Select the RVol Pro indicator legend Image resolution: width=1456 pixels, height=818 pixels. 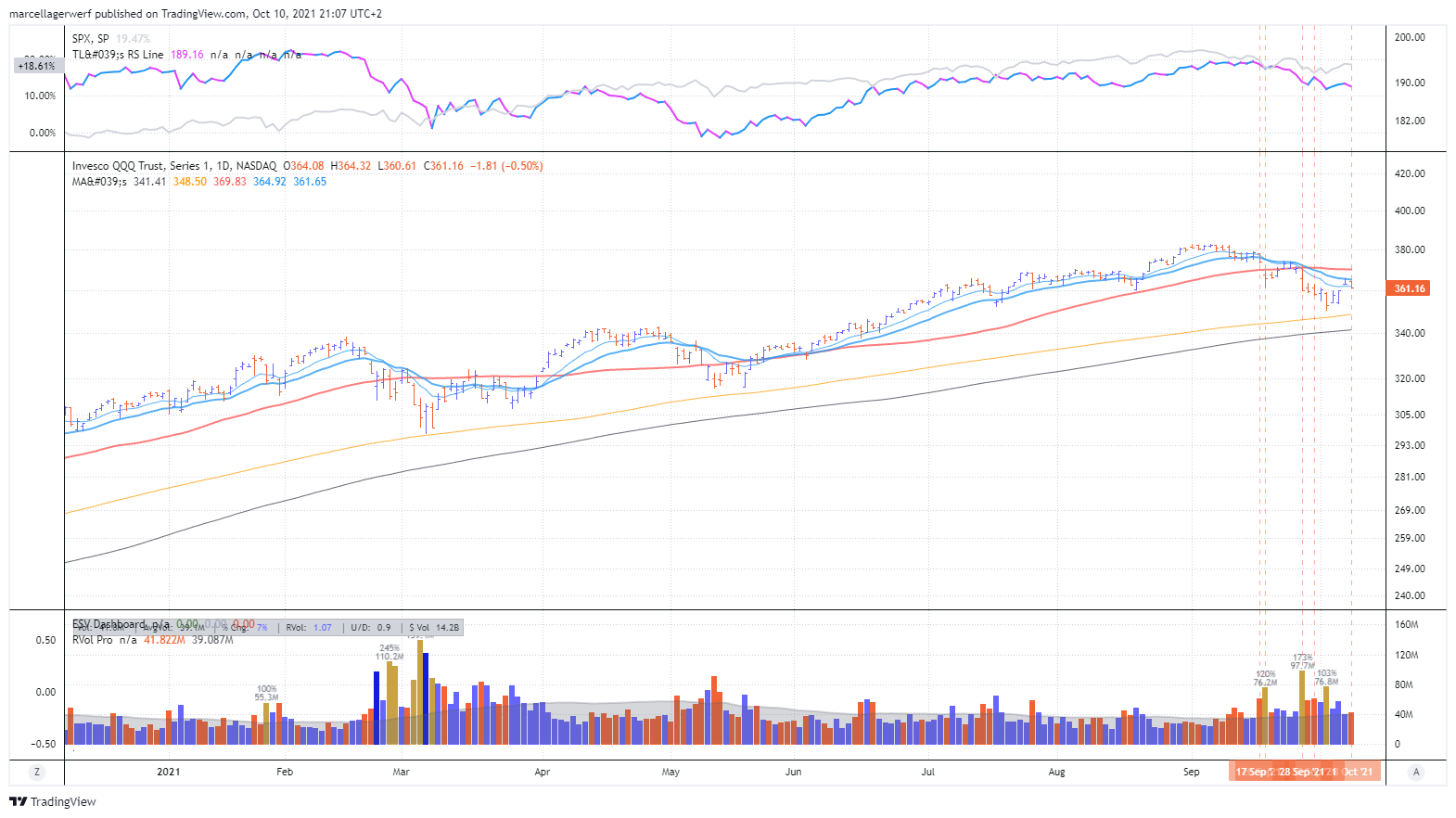(x=93, y=640)
